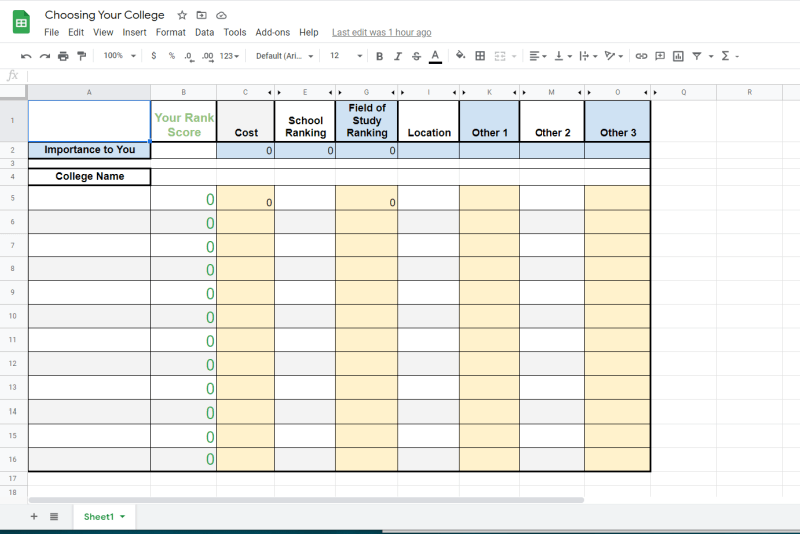Toggle italic formatting
Image resolution: width=800 pixels, height=534 pixels.
click(x=398, y=56)
